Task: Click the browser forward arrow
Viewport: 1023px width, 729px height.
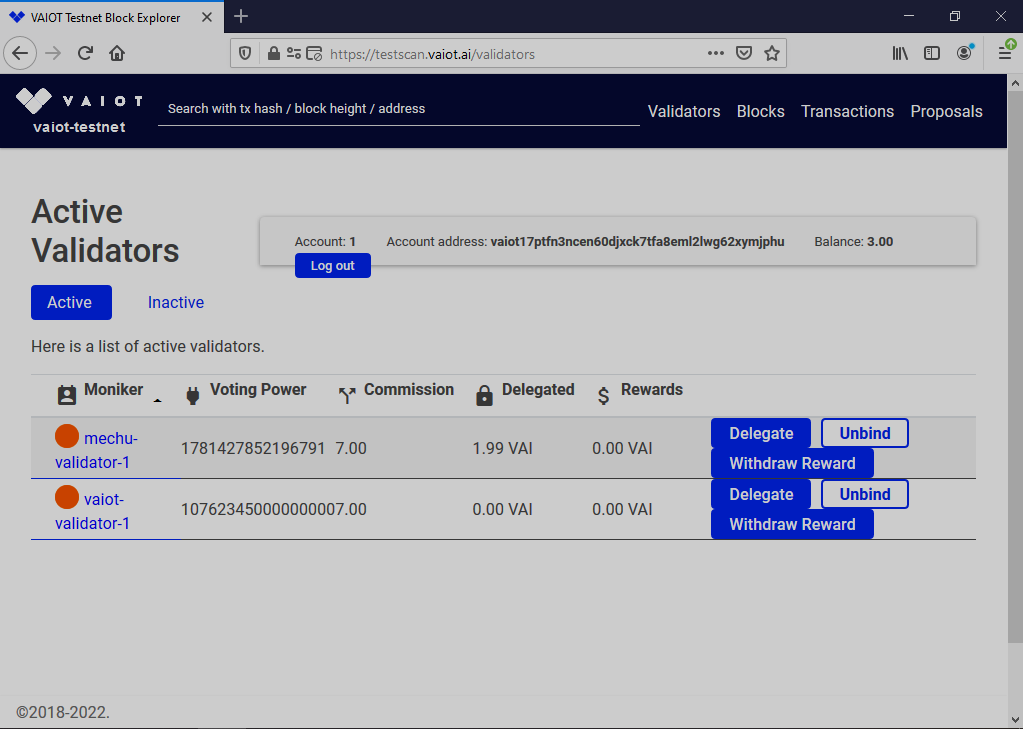Action: coord(53,53)
